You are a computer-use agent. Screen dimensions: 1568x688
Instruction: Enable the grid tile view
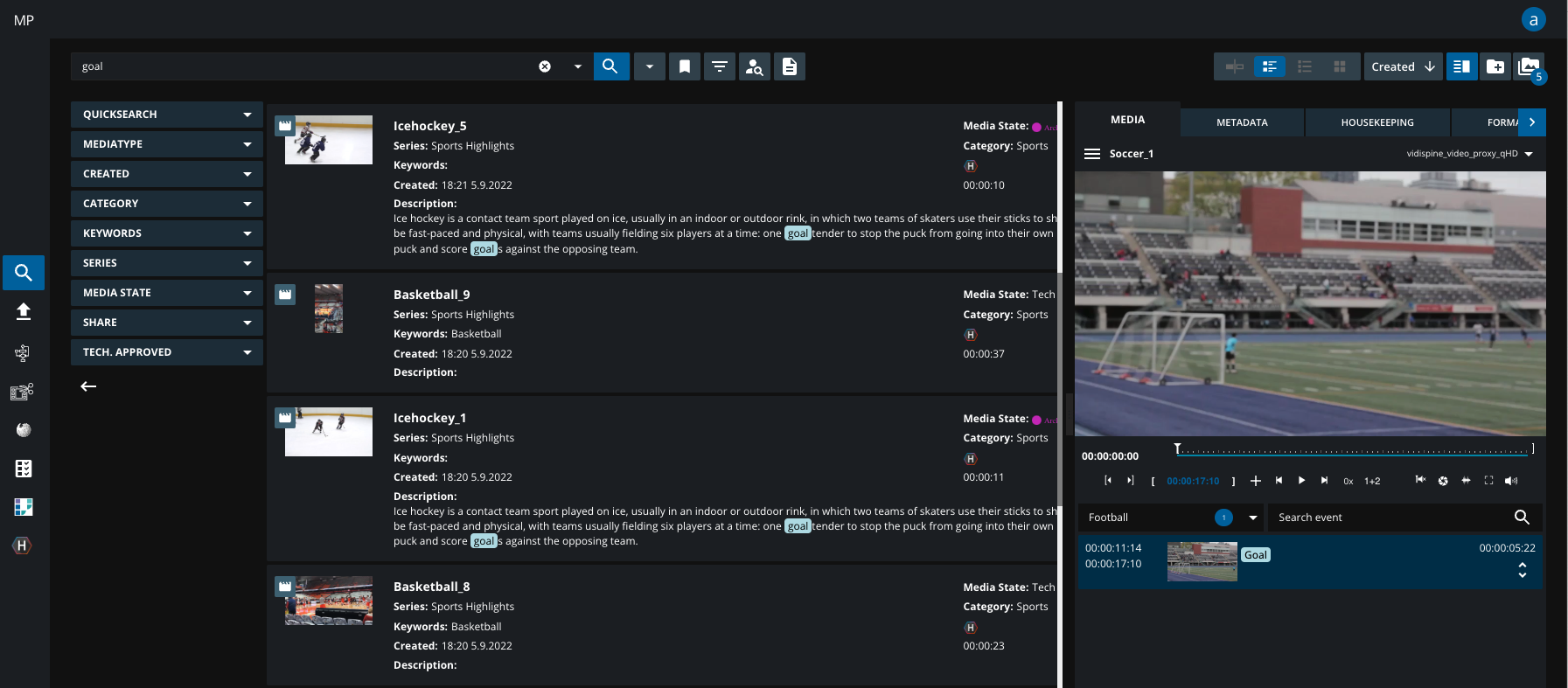pos(1339,66)
